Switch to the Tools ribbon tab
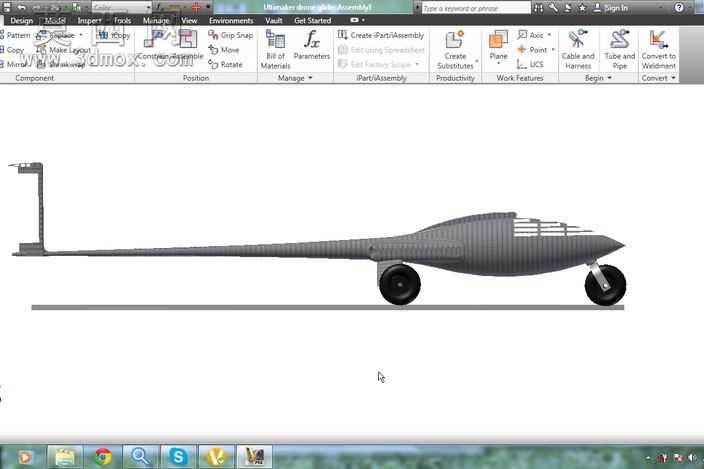Viewport: 704px width, 469px height. point(122,21)
